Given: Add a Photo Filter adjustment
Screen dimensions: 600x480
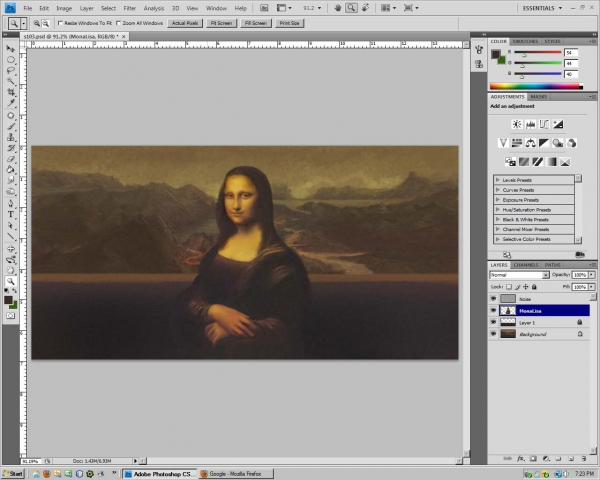Looking at the screenshot, I should (558, 143).
